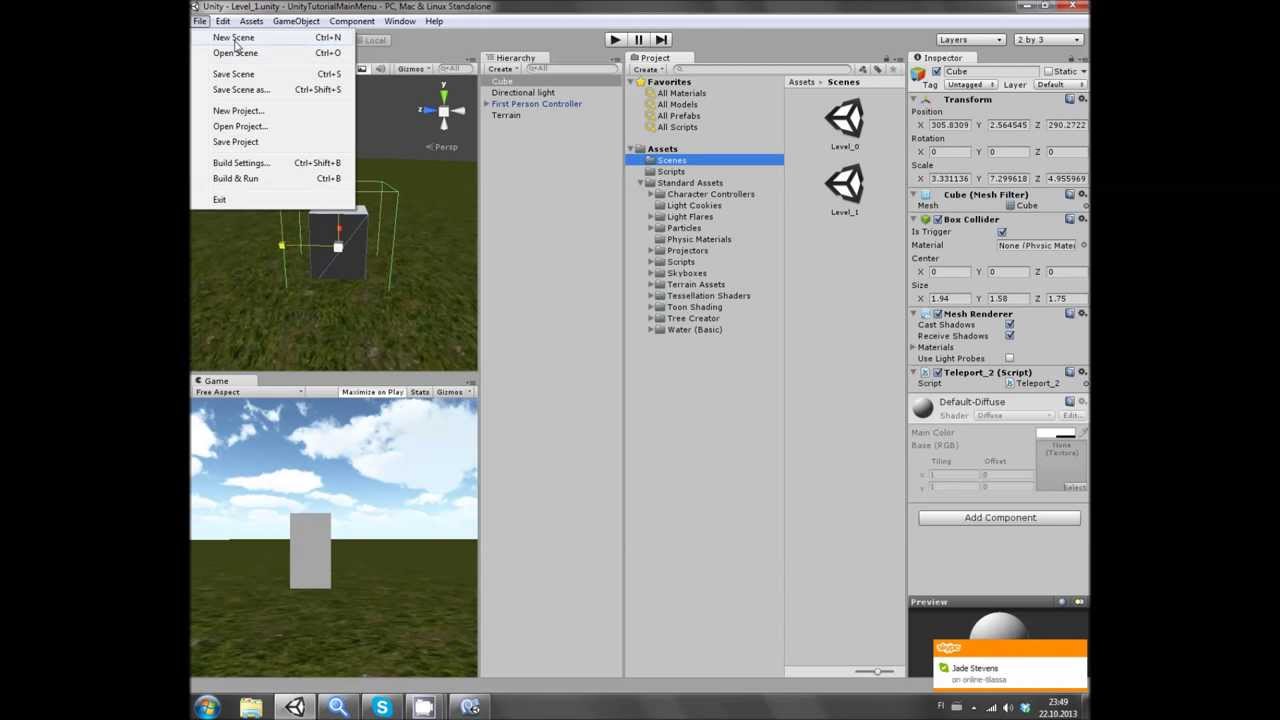Open the Free Aspect dropdown in Game view
Image resolution: width=1280 pixels, height=720 pixels.
click(248, 392)
